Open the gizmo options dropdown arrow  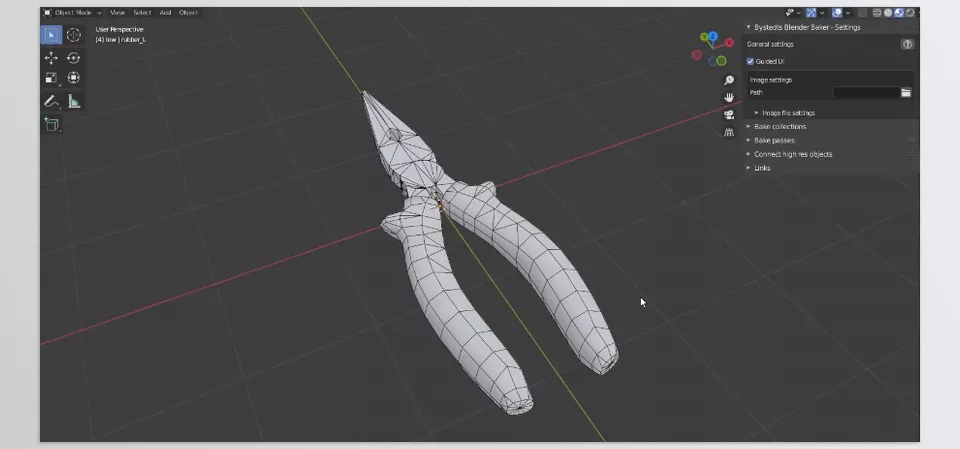click(822, 12)
